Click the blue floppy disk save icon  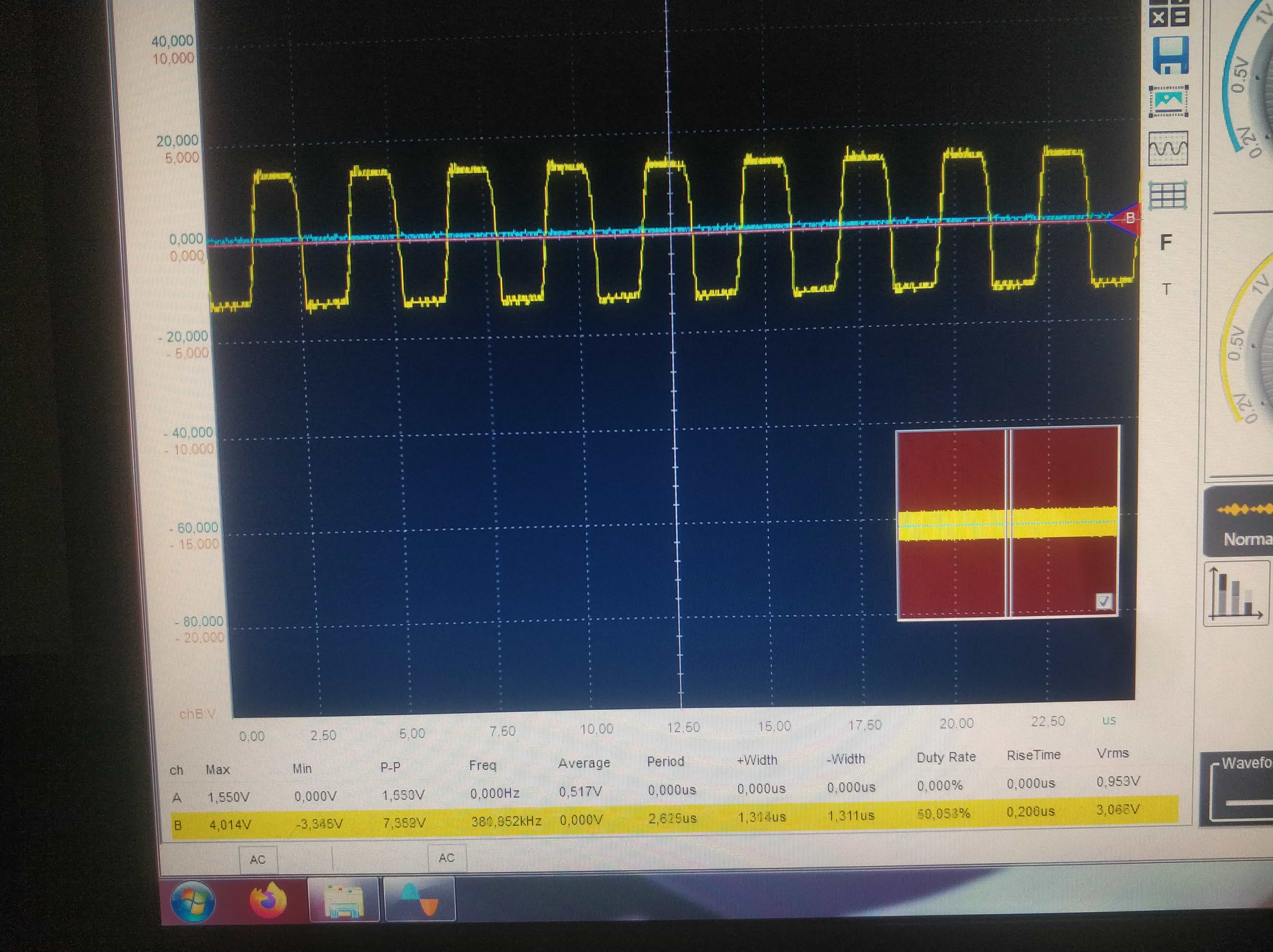[1171, 56]
